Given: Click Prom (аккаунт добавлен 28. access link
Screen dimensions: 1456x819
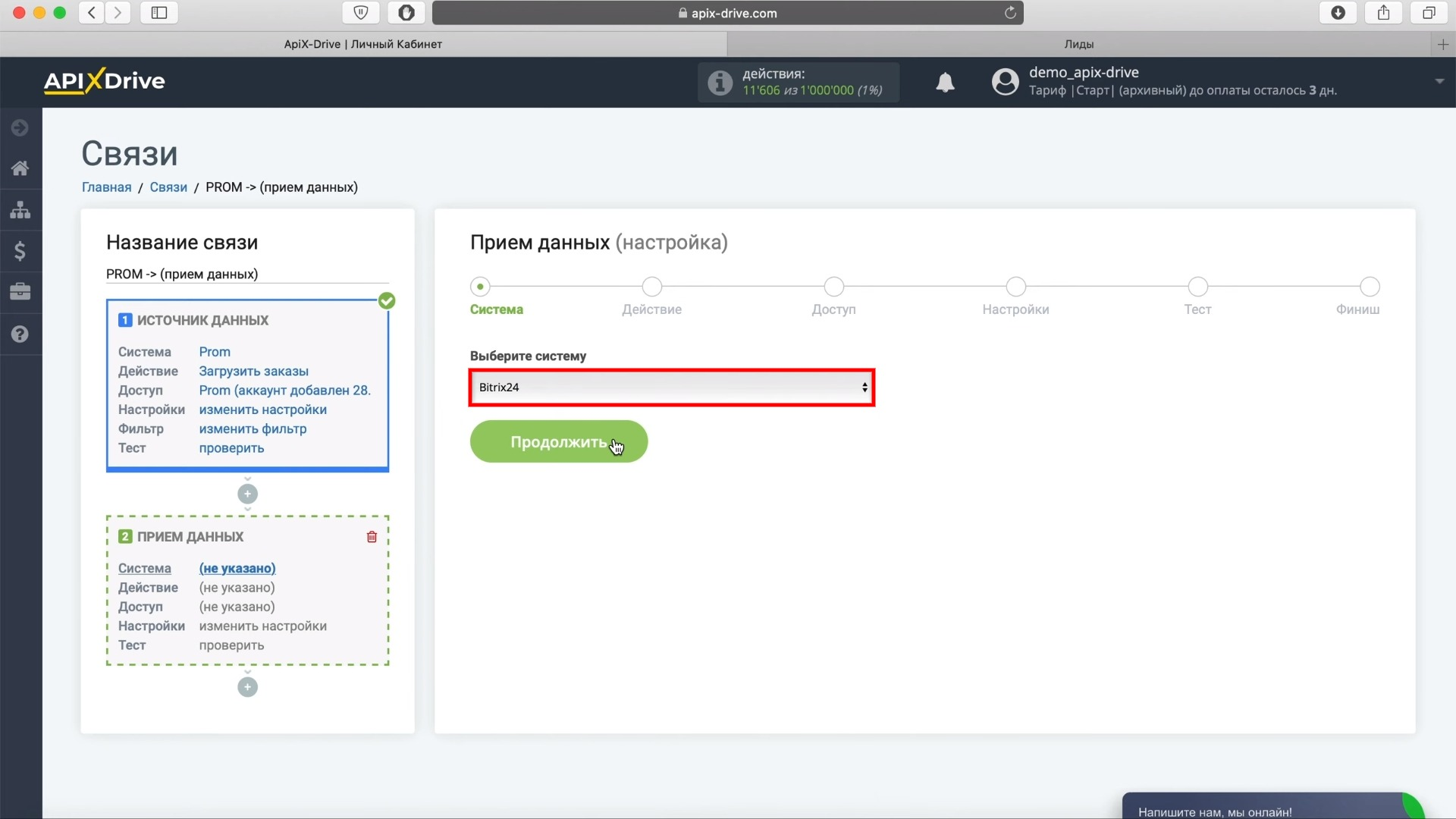Looking at the screenshot, I should point(285,391).
